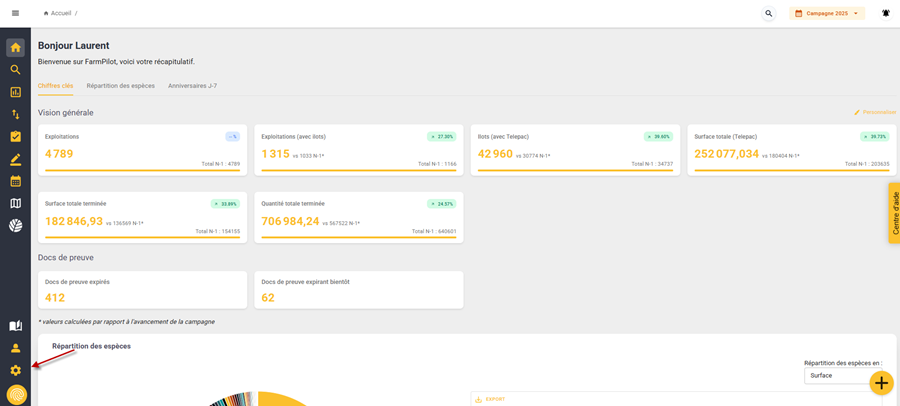The image size is (900, 406).
Task: Click the expiring docs count 62
Action: coord(268,297)
